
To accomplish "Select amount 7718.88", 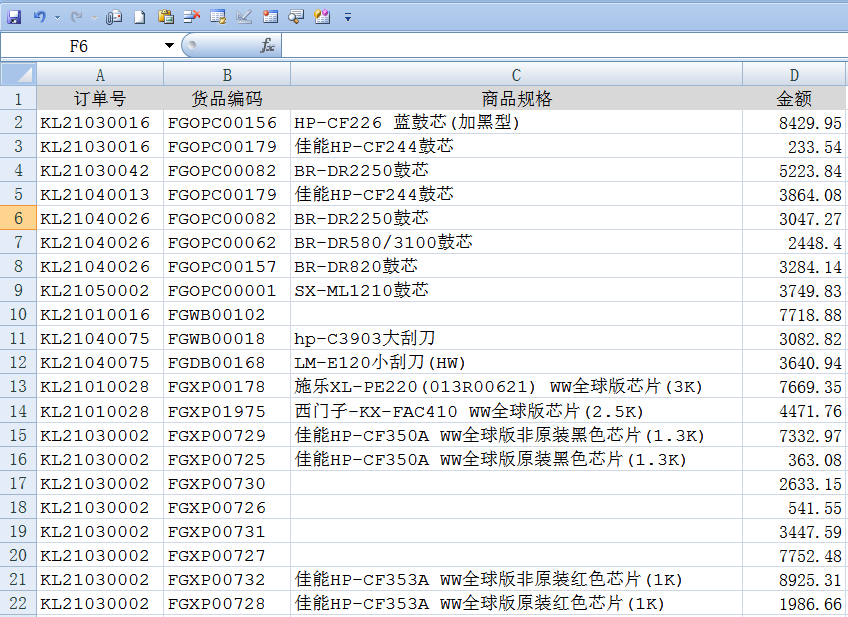I will [794, 314].
